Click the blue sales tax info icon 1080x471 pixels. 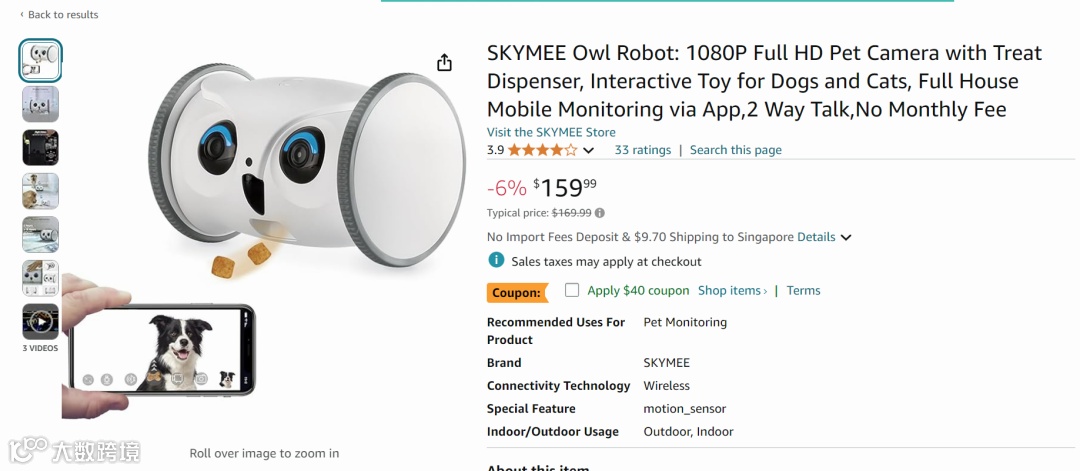click(496, 261)
